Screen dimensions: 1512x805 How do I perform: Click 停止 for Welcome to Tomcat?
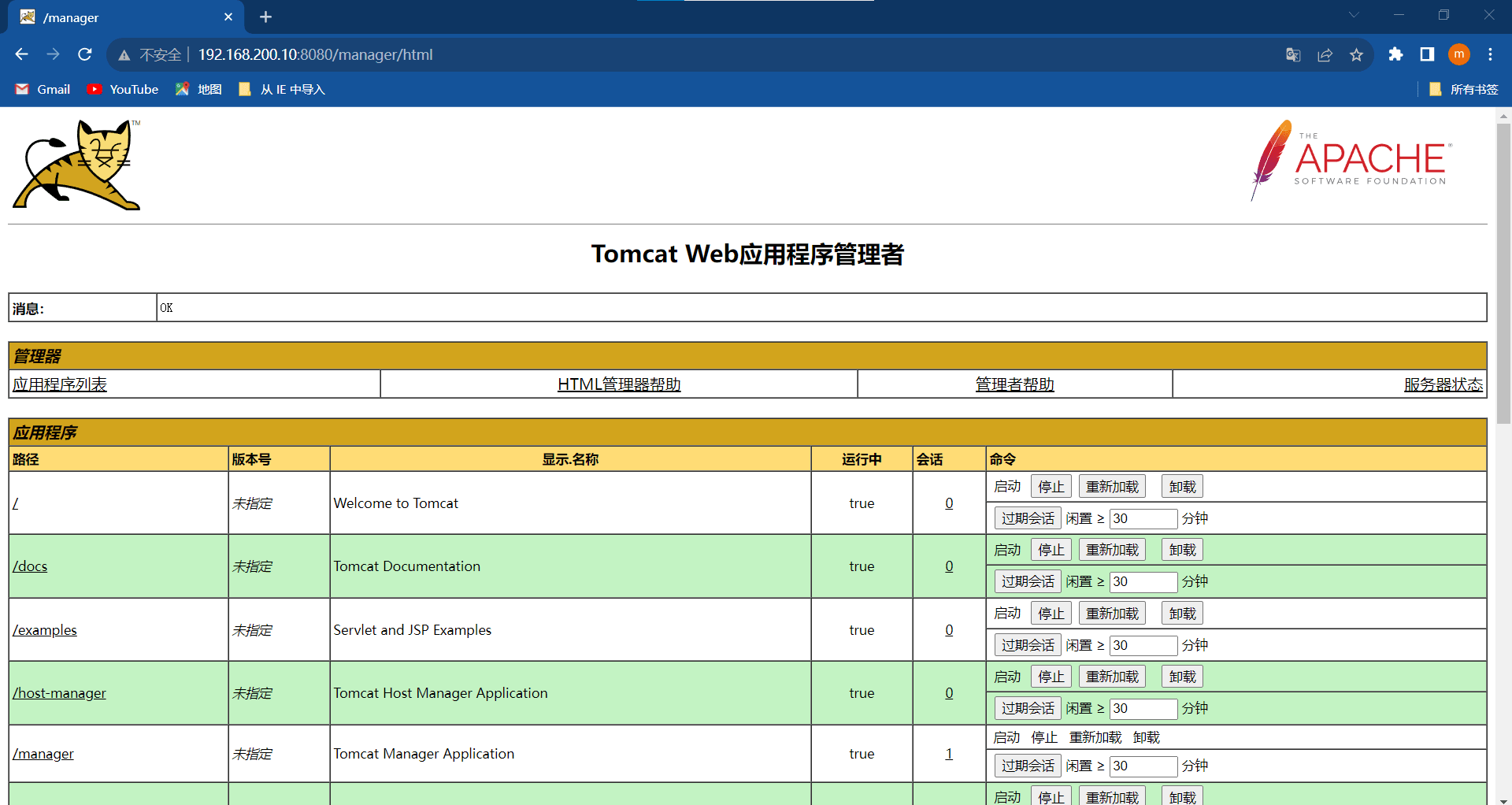pos(1051,487)
